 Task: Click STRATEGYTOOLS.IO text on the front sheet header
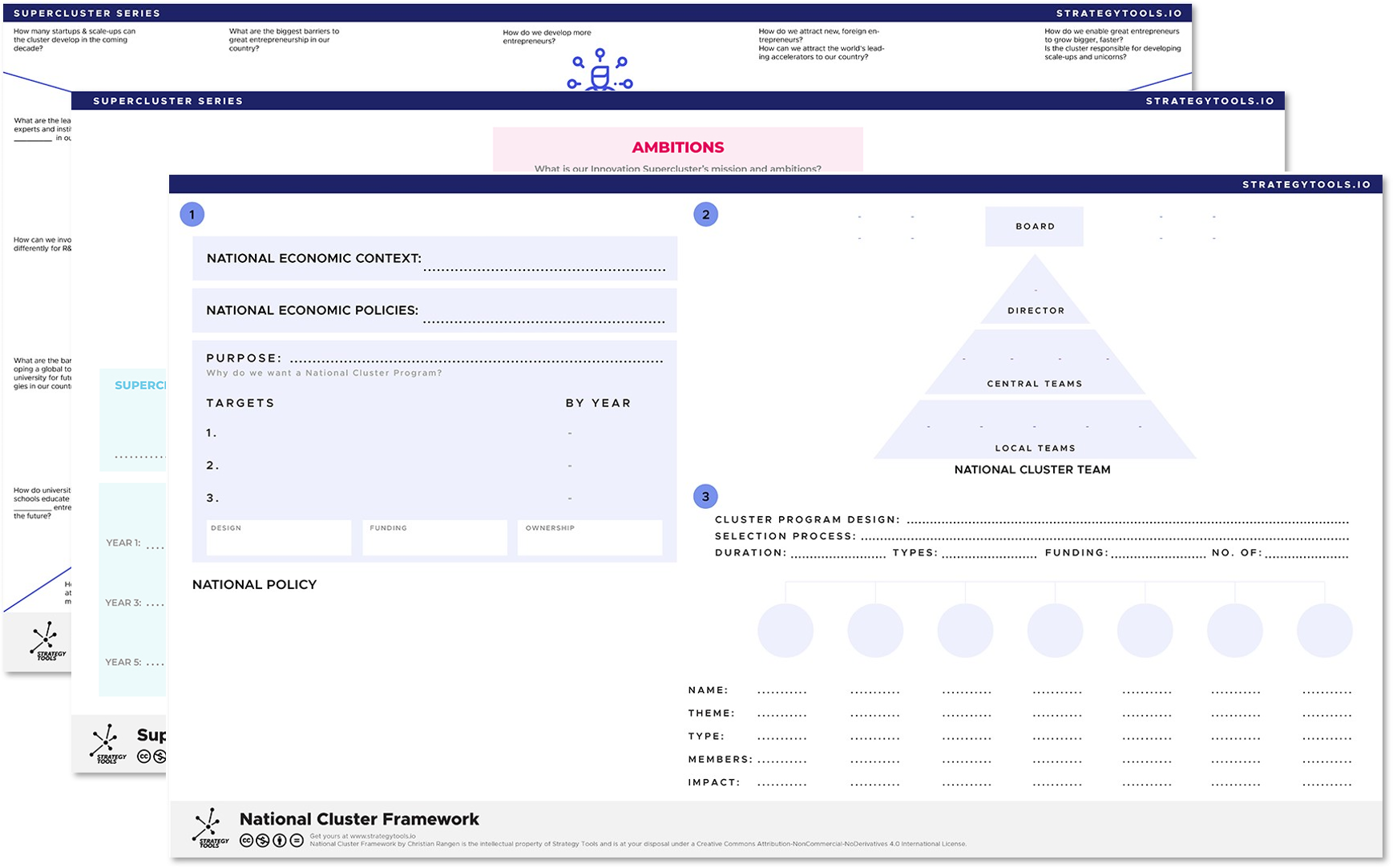coord(1306,184)
